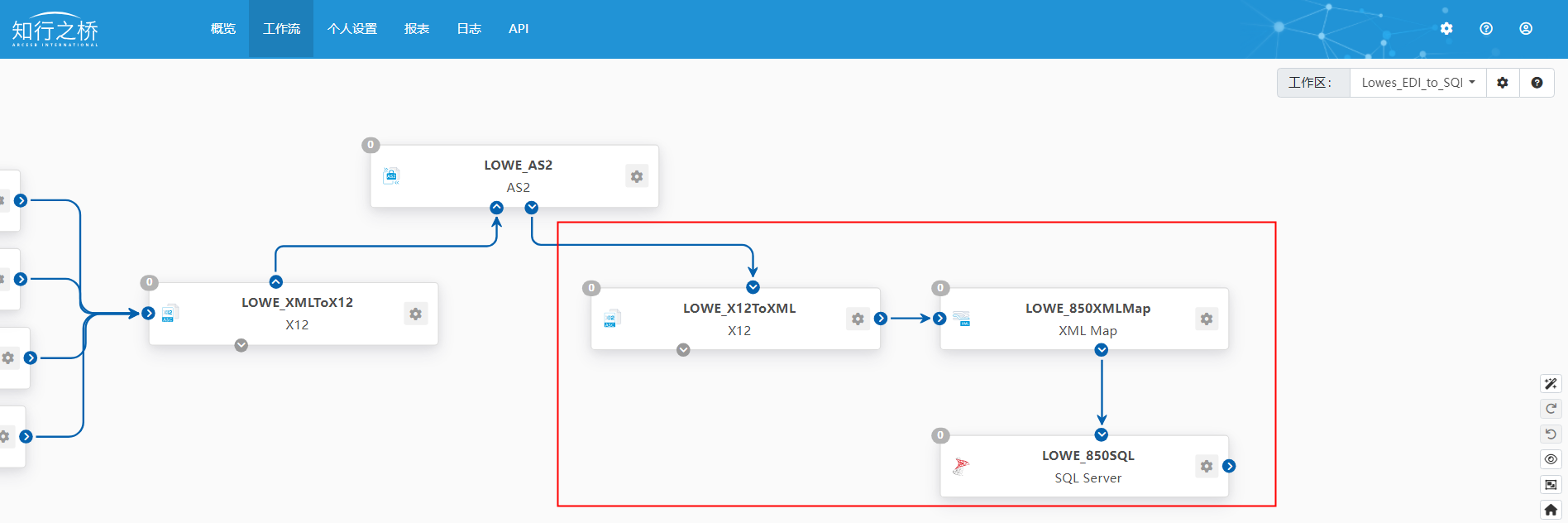
Task: Click the 'X12' label under LOWE_XMLToX12
Action: (298, 325)
